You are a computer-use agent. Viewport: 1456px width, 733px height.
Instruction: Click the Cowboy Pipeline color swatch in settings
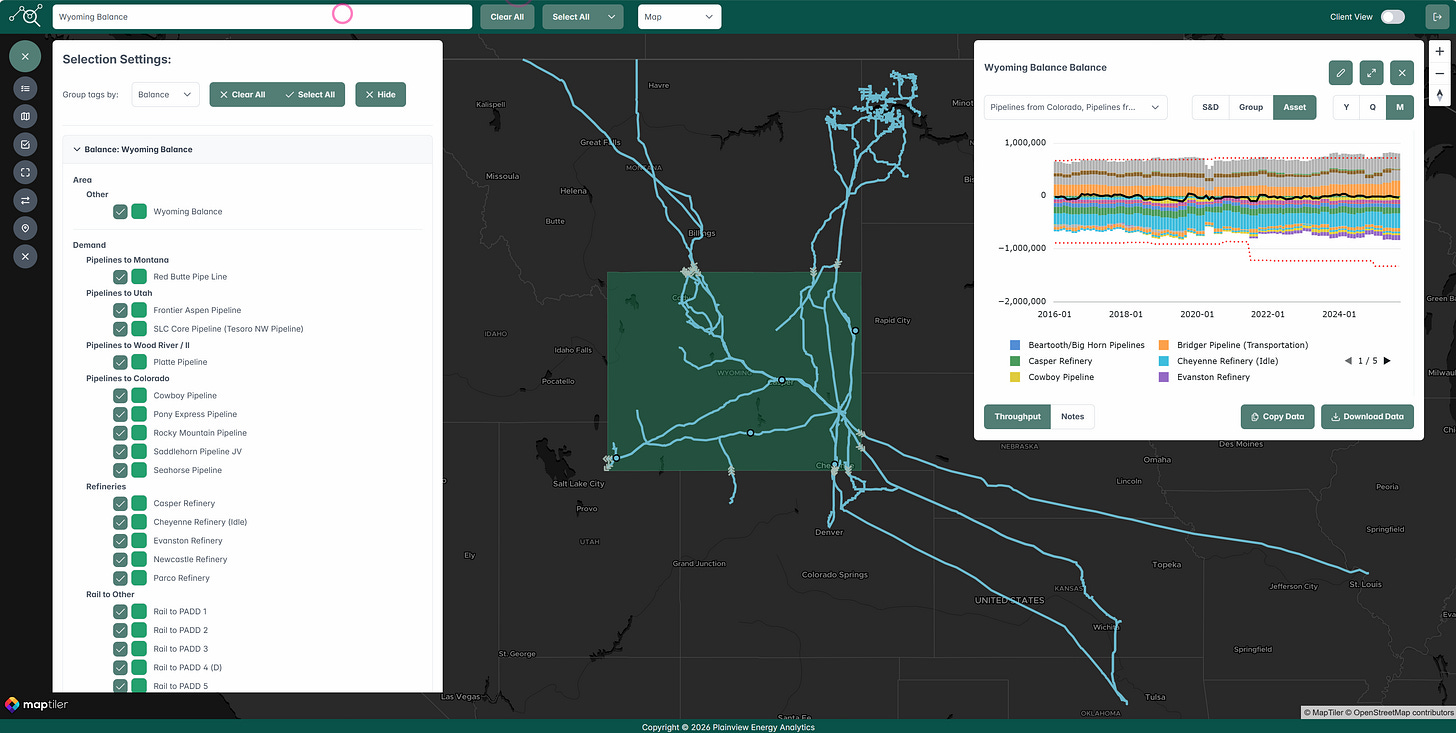pyautogui.click(x=139, y=395)
